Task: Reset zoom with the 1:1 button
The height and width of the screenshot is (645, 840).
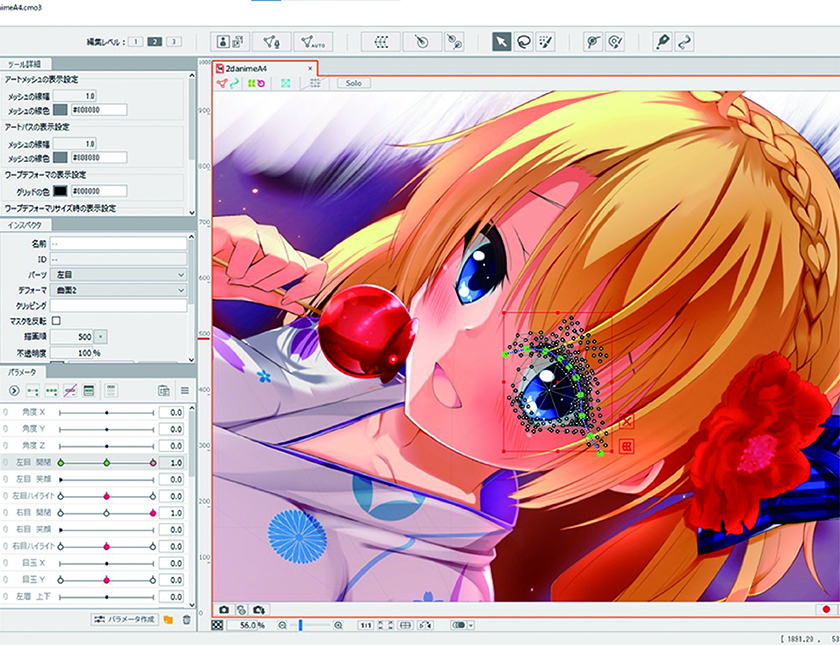Action: point(365,625)
